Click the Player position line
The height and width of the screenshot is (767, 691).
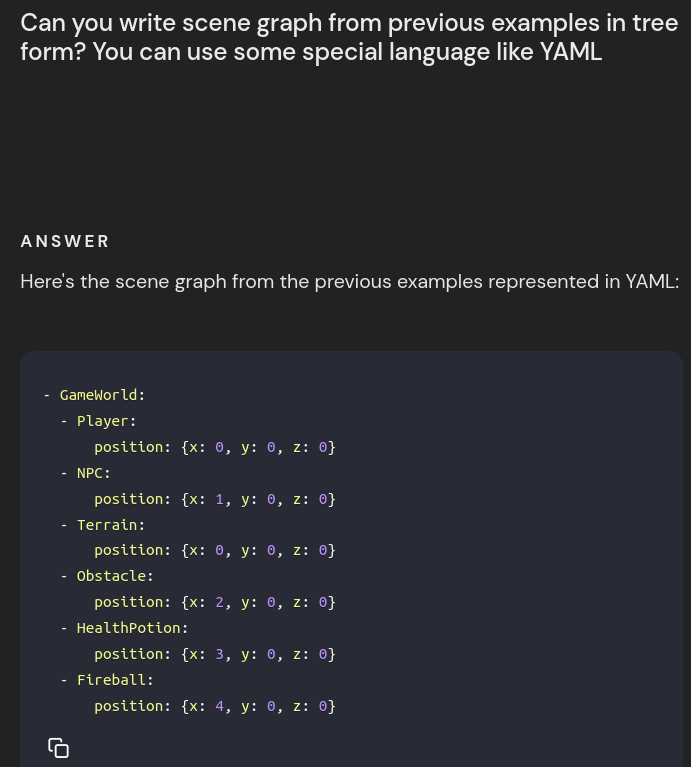pos(215,447)
